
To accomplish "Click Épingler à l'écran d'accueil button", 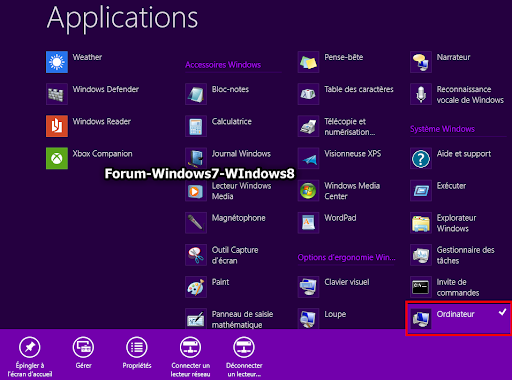I will (30, 357).
